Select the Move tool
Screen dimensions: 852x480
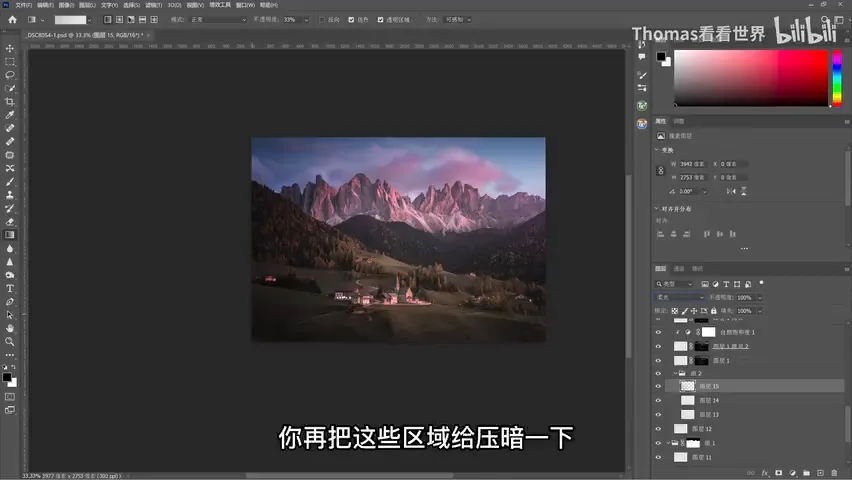10,48
